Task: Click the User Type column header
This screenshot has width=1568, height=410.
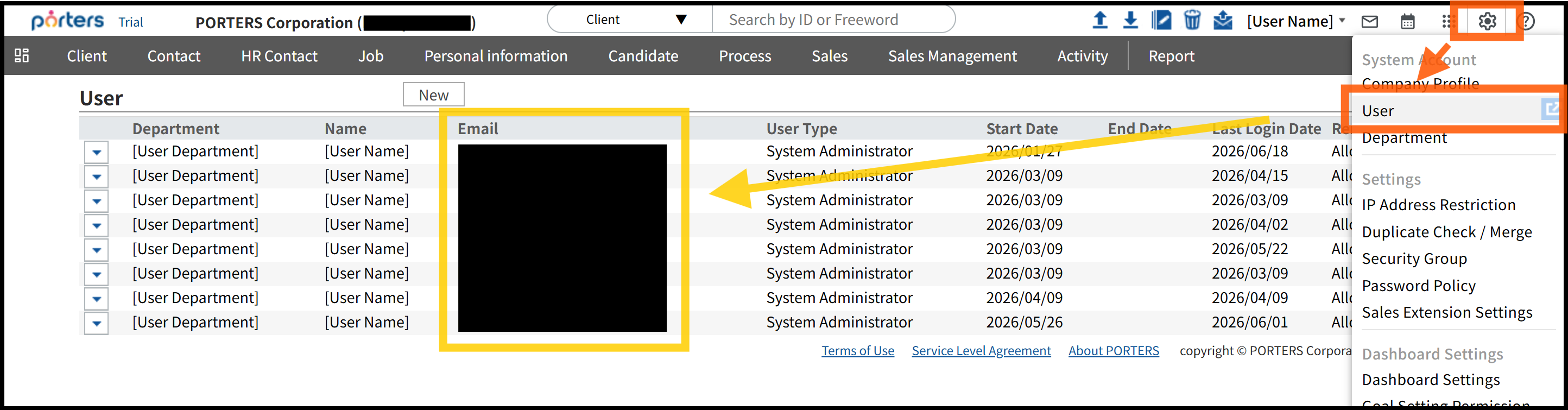Action: point(802,129)
